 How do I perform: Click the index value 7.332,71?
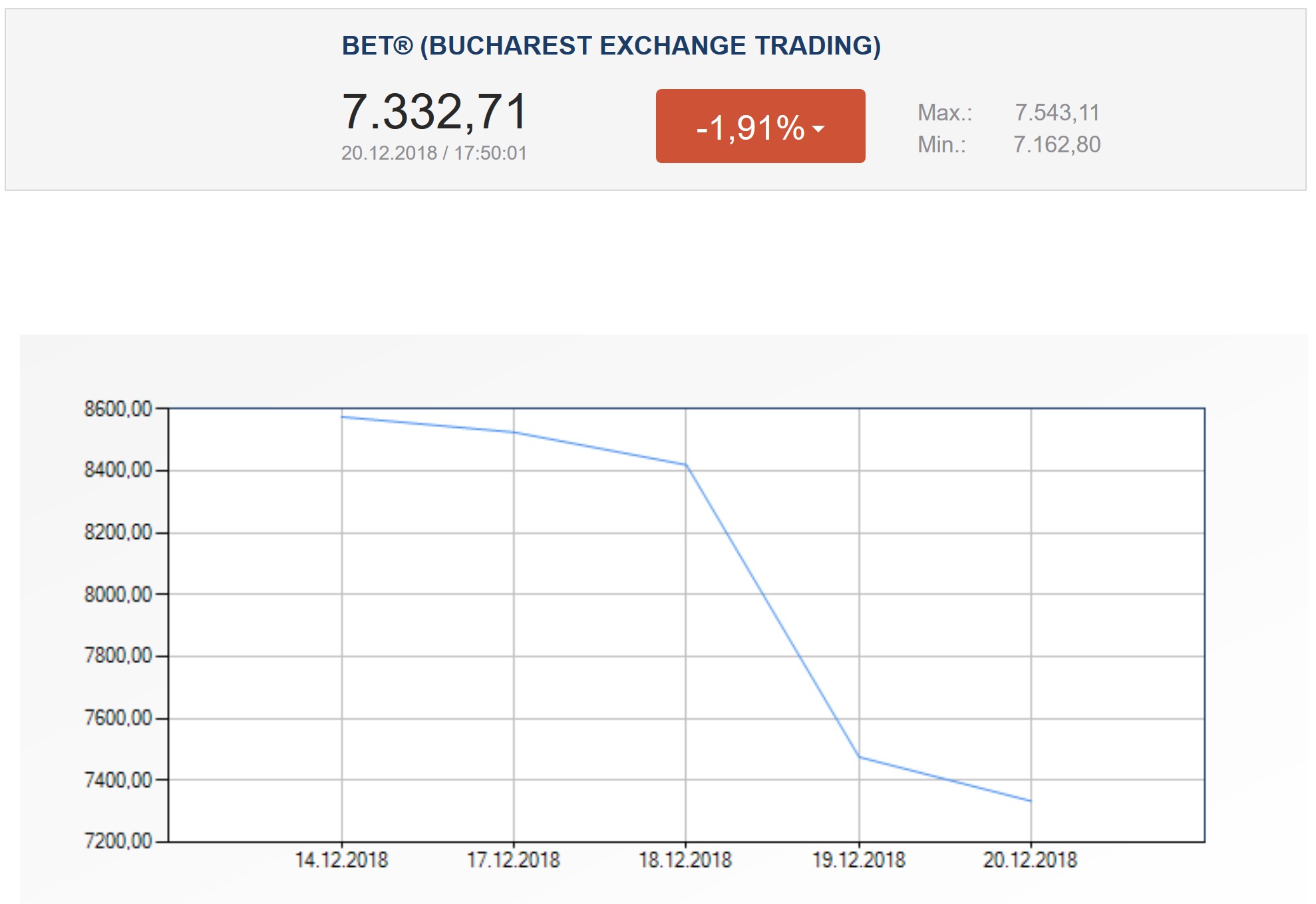point(434,111)
